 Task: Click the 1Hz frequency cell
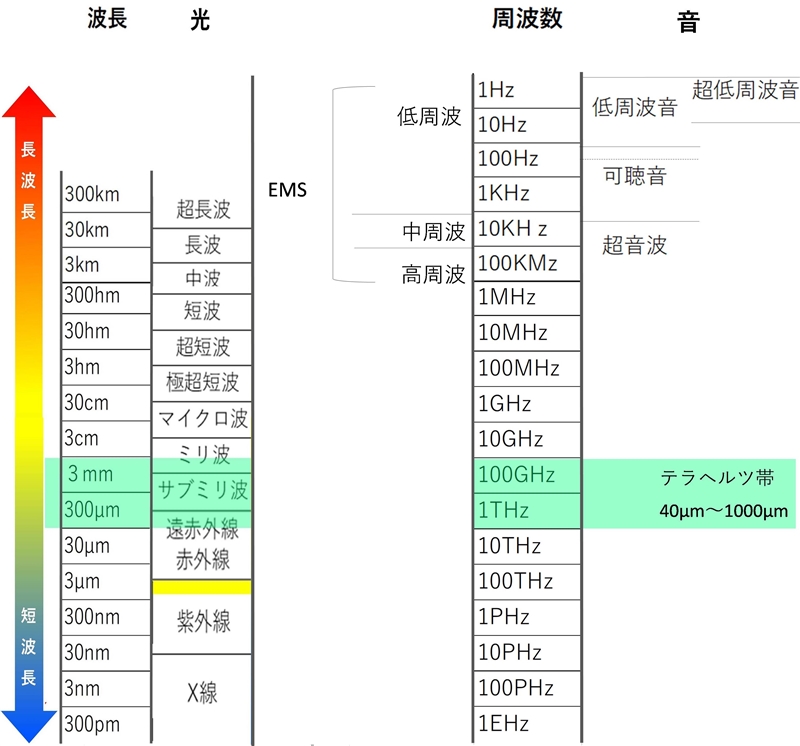[526, 90]
